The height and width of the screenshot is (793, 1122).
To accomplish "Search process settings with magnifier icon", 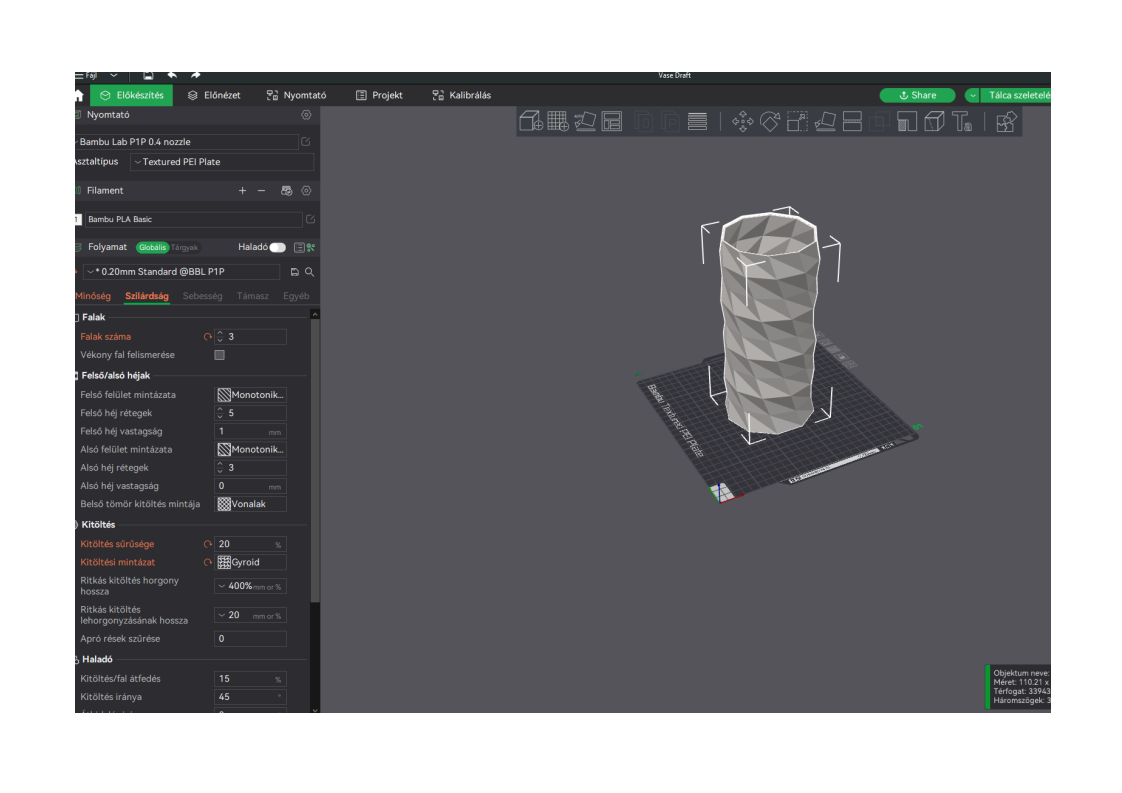I will click(x=310, y=272).
